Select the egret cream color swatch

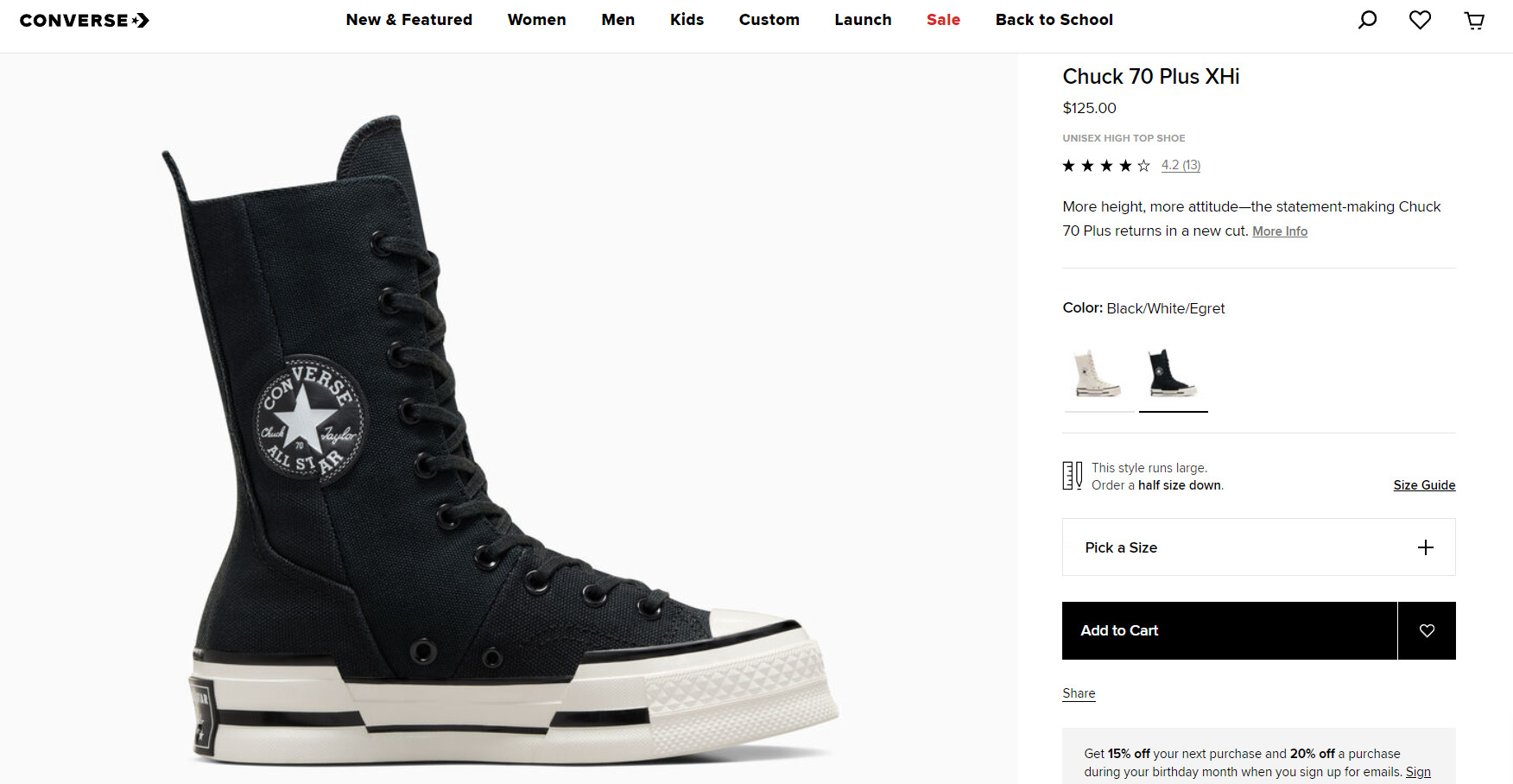point(1098,374)
